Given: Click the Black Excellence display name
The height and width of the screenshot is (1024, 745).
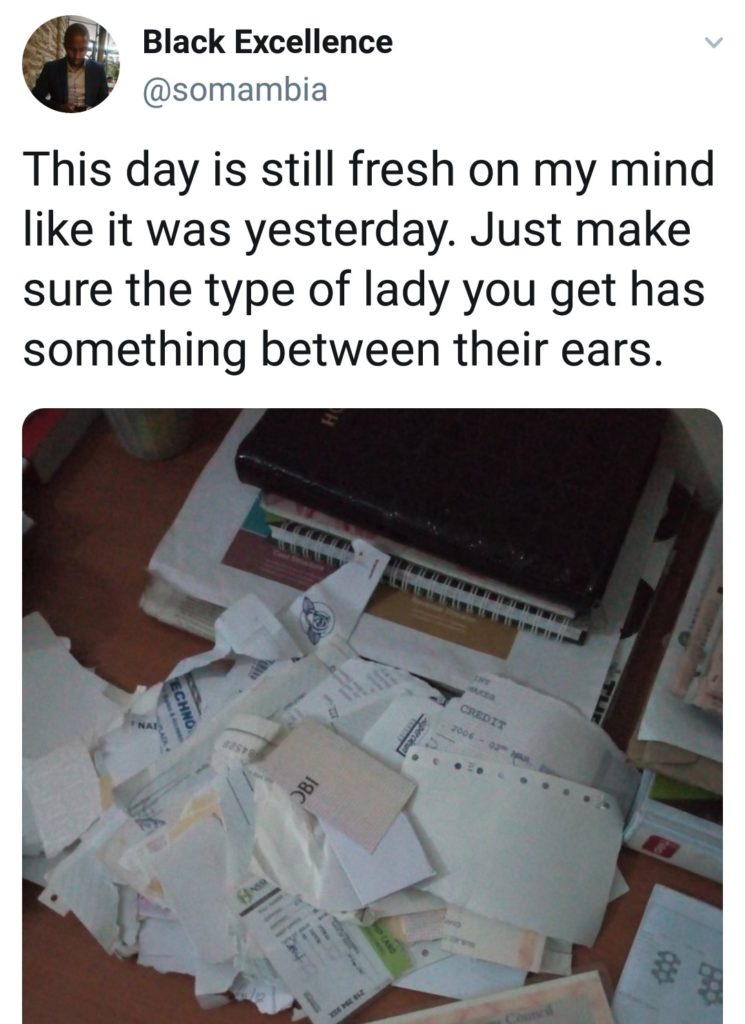Looking at the screenshot, I should [268, 42].
